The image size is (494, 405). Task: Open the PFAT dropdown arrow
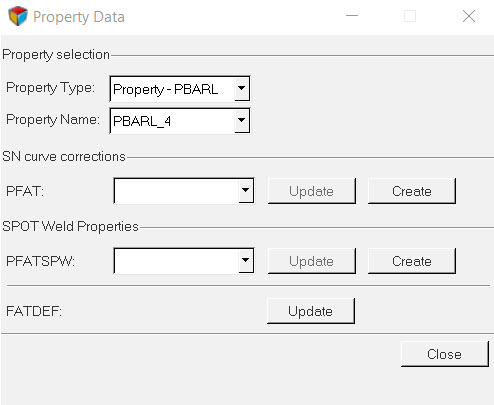tap(246, 190)
